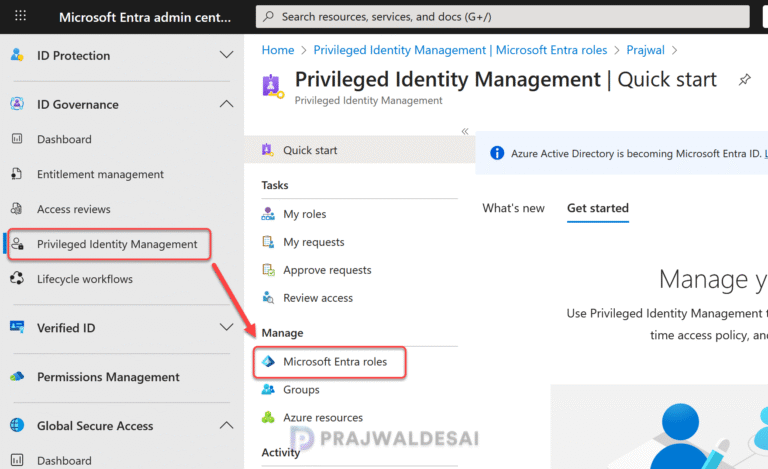This screenshot has height=469, width=768.
Task: Click the Access reviews icon
Action: click(17, 209)
